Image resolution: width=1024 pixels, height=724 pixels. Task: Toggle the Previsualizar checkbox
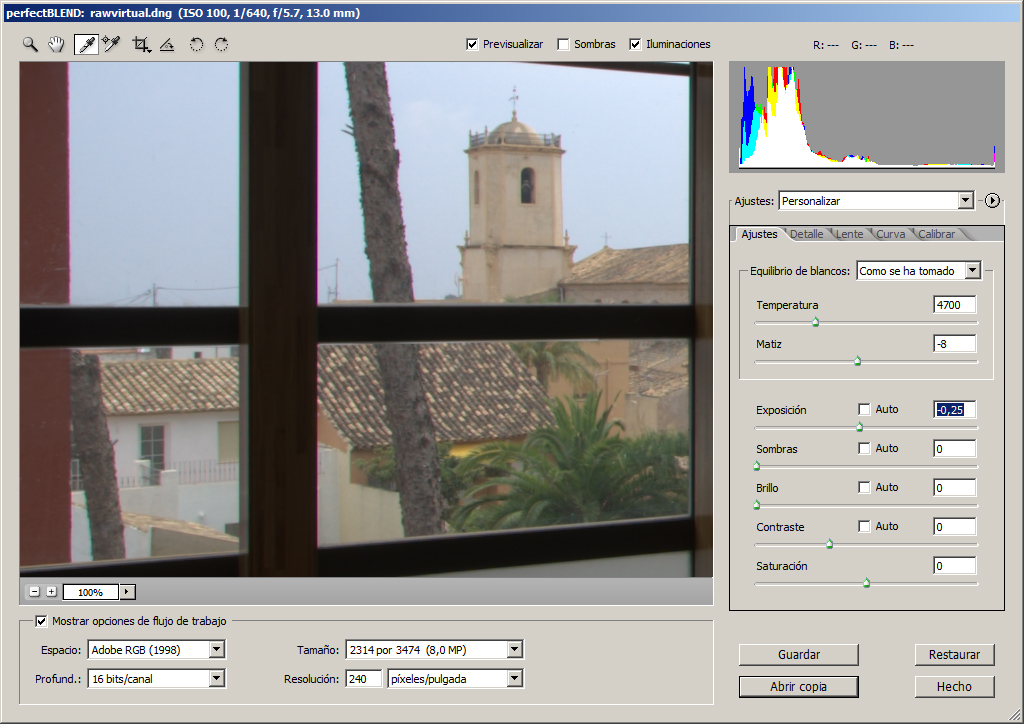(x=472, y=44)
